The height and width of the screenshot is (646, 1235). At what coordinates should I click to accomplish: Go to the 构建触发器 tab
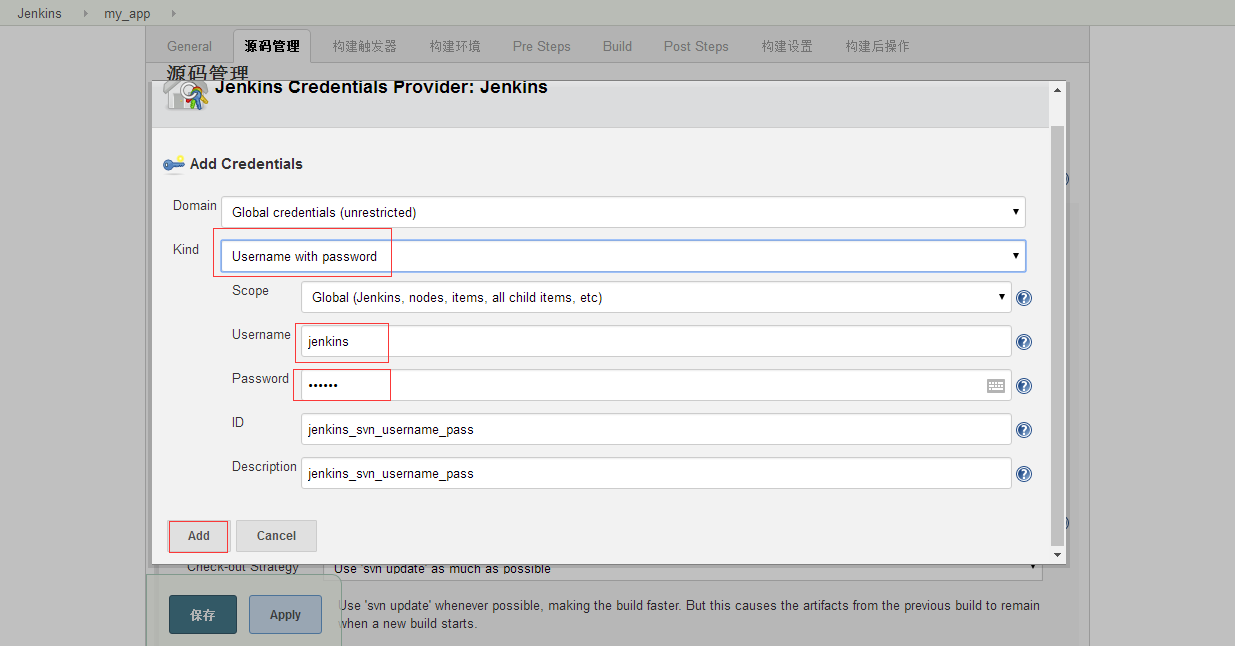tap(365, 46)
